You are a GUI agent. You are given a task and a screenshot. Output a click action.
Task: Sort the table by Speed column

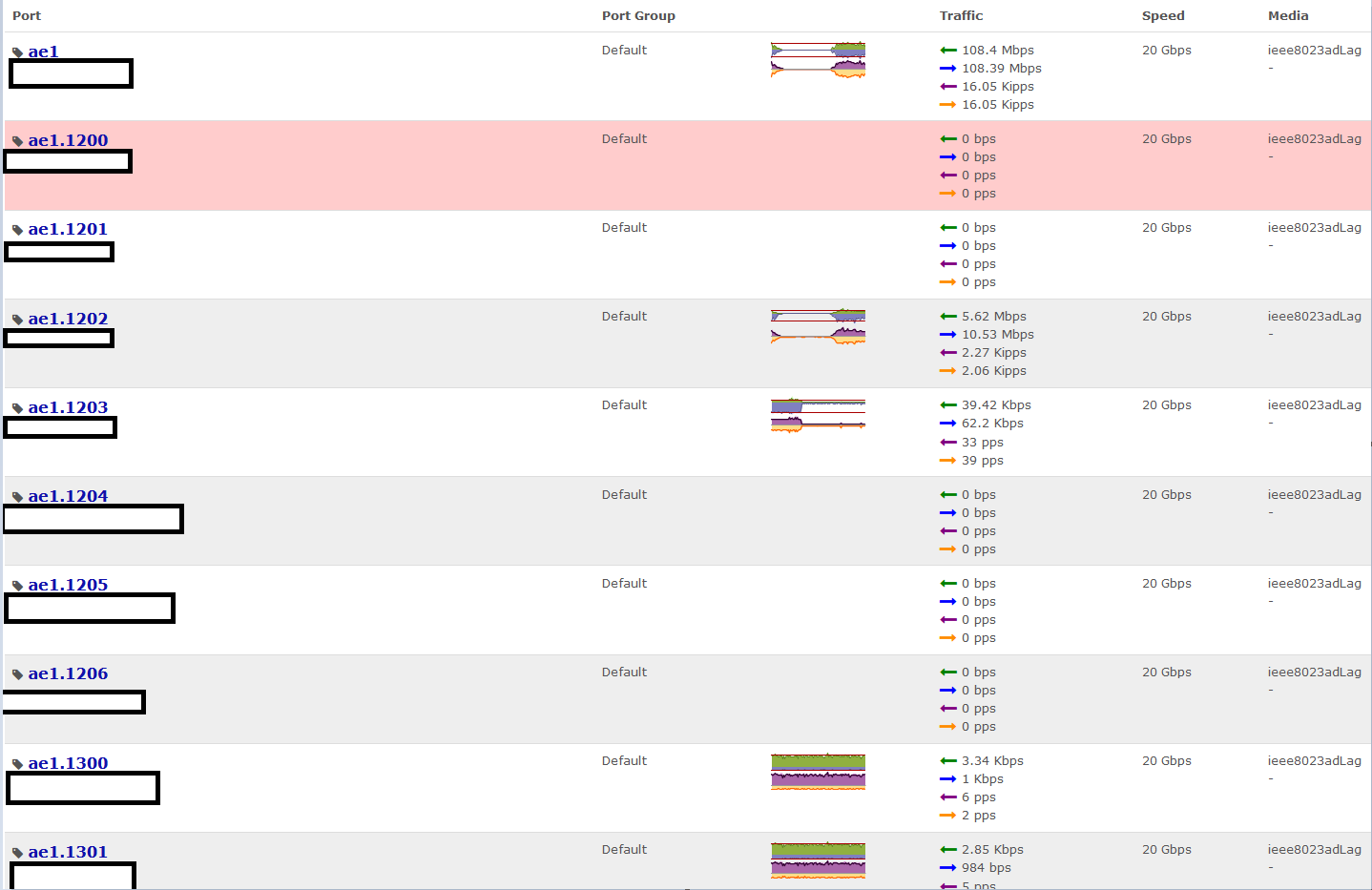[x=1163, y=15]
